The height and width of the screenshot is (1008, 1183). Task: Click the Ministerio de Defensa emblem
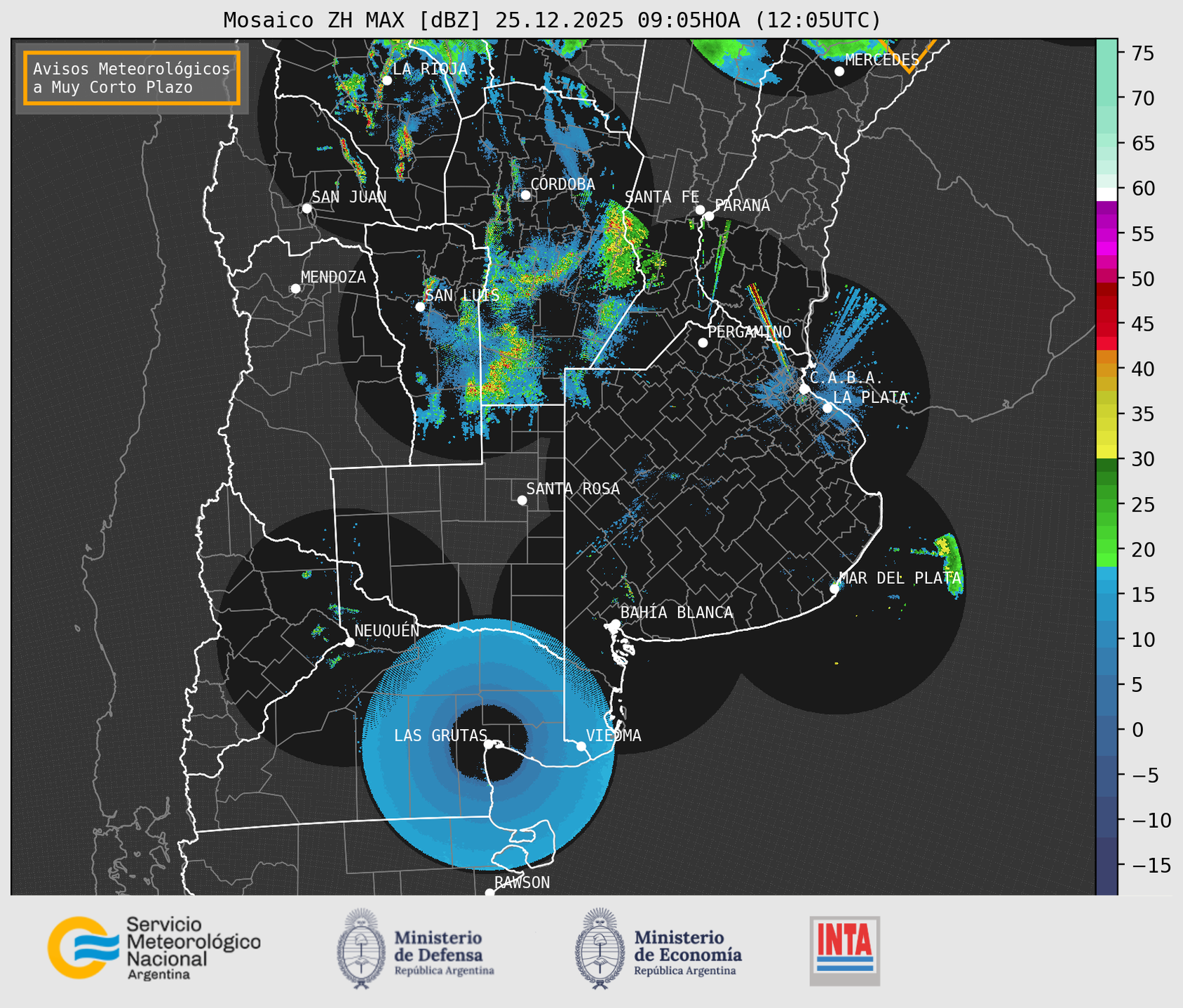[x=362, y=949]
